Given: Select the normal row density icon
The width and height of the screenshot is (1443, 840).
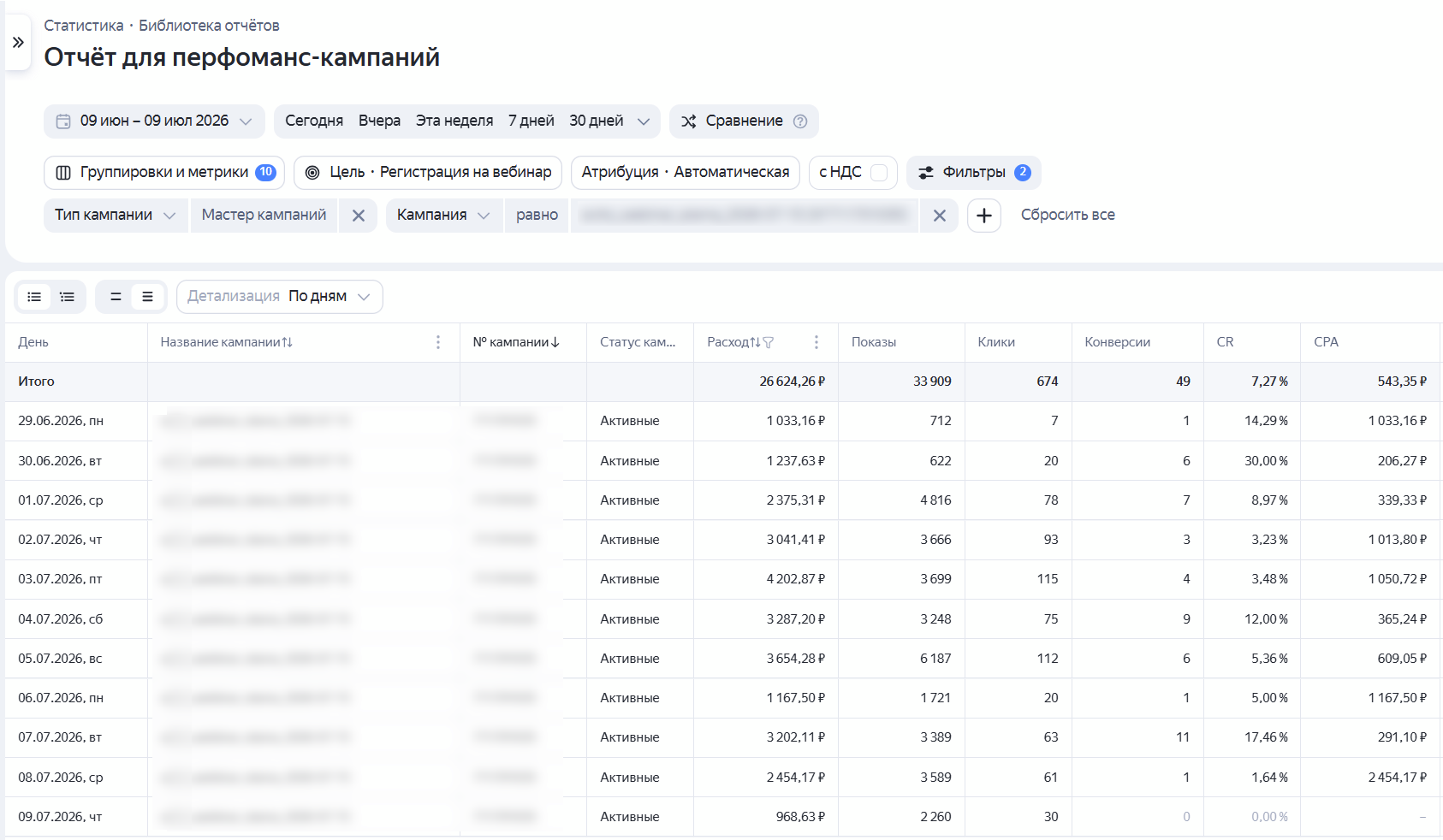Looking at the screenshot, I should [147, 297].
